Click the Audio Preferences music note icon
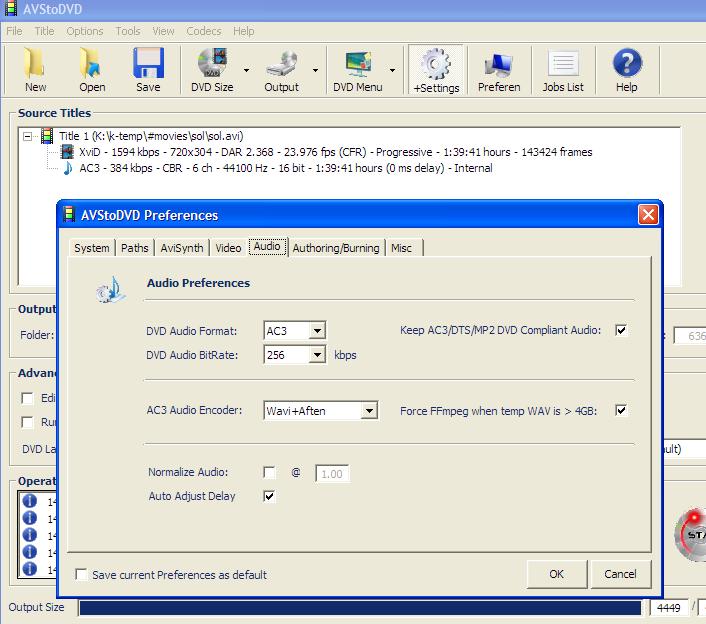This screenshot has height=624, width=706. [111, 289]
